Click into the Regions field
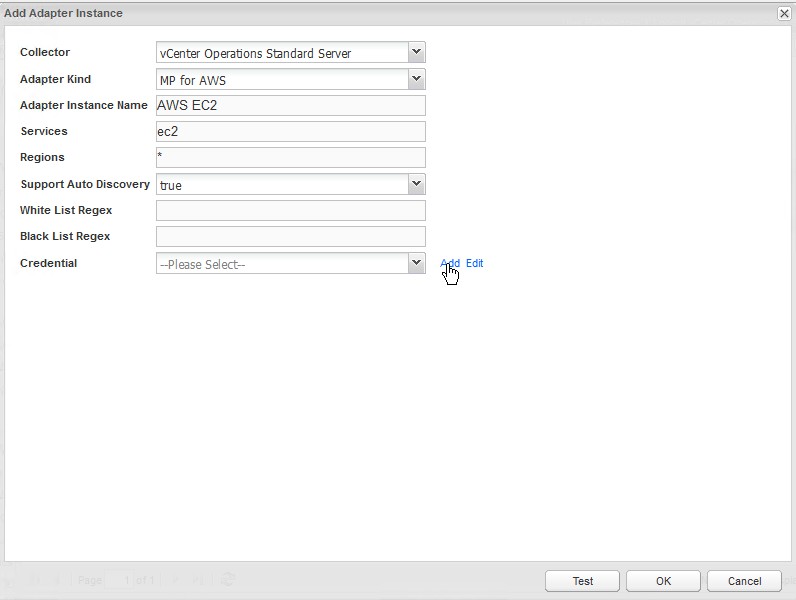The image size is (796, 600). tap(290, 157)
